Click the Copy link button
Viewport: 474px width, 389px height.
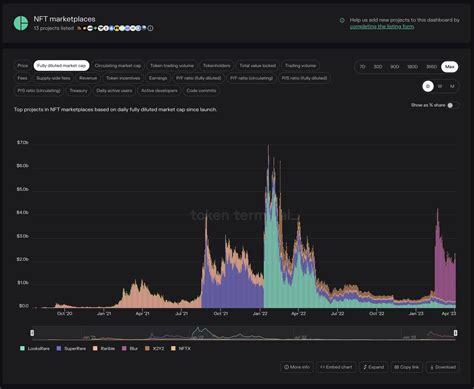[x=407, y=367]
